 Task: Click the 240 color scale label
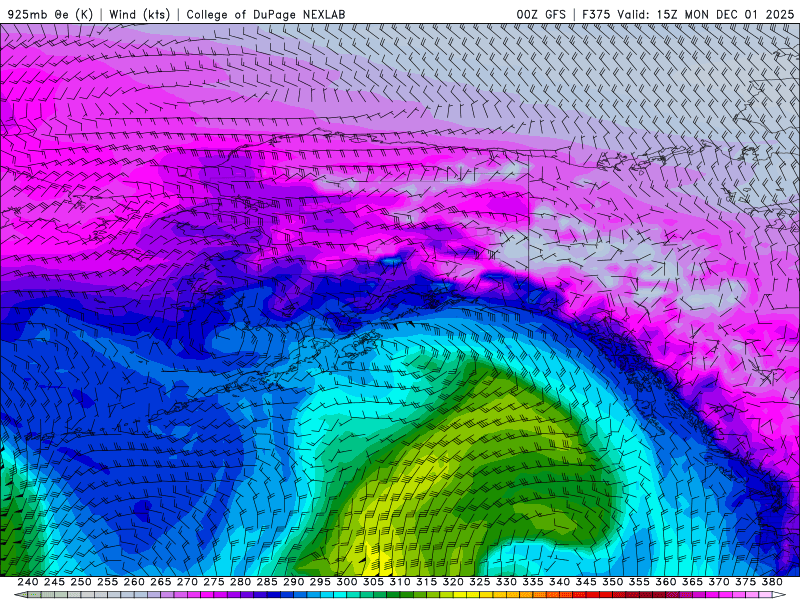point(28,582)
